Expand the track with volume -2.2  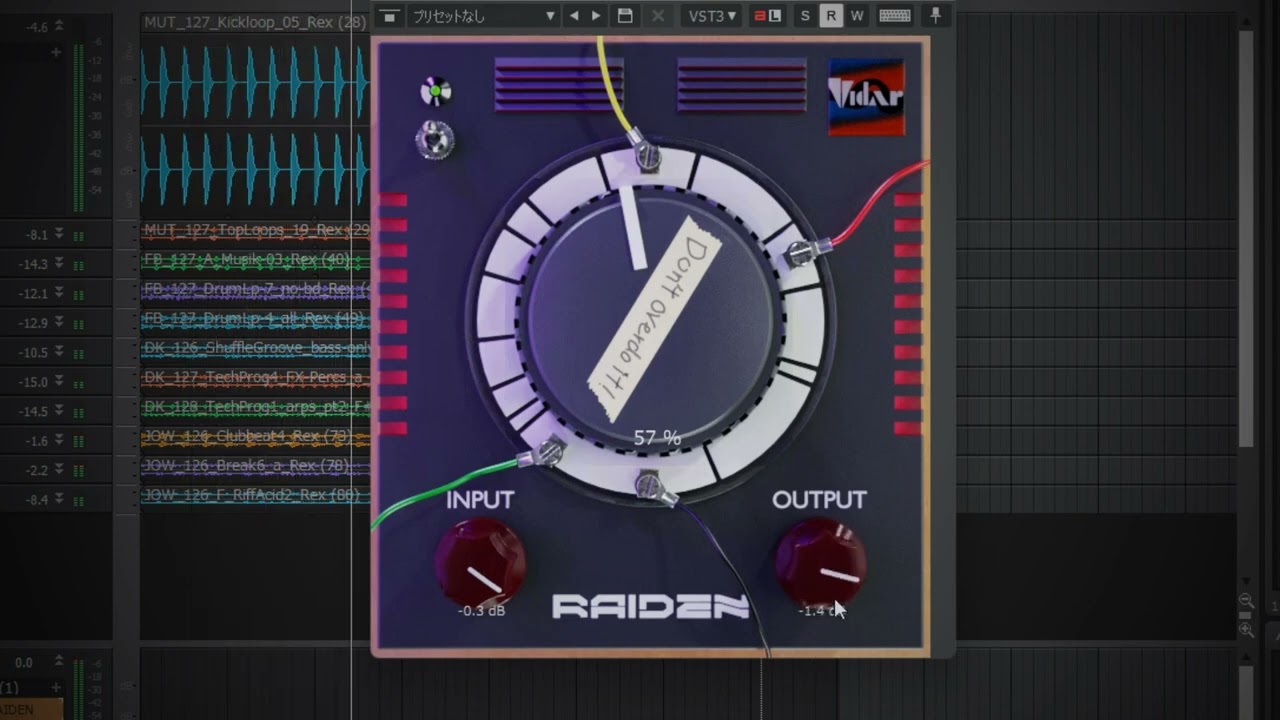pyautogui.click(x=59, y=470)
